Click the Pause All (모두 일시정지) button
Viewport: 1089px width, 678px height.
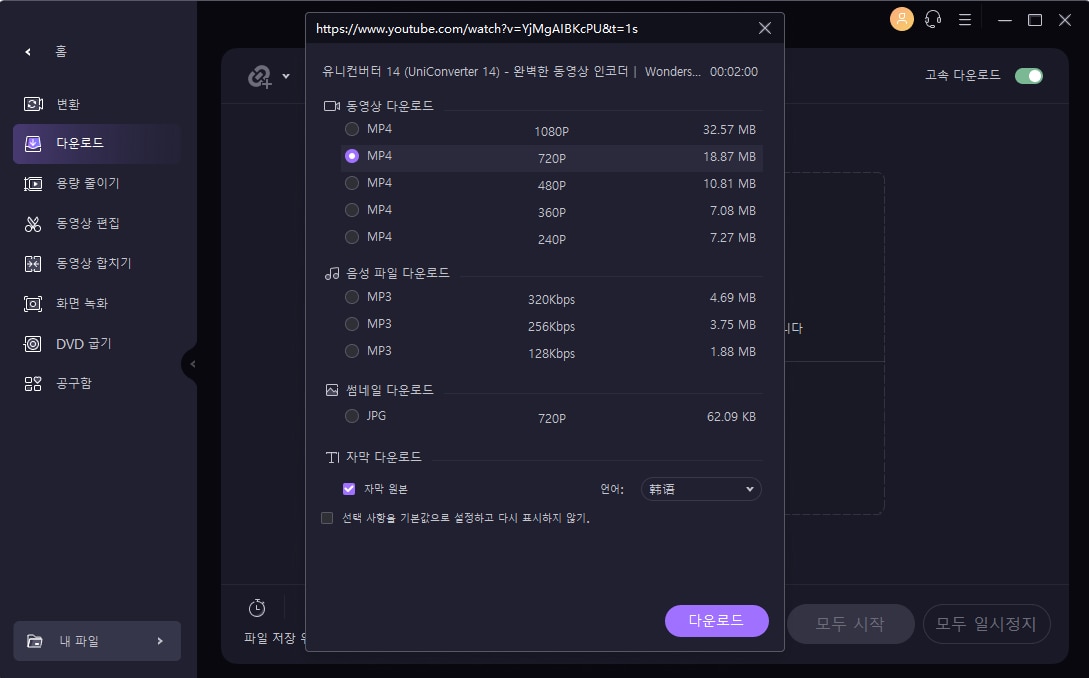[x=986, y=624]
